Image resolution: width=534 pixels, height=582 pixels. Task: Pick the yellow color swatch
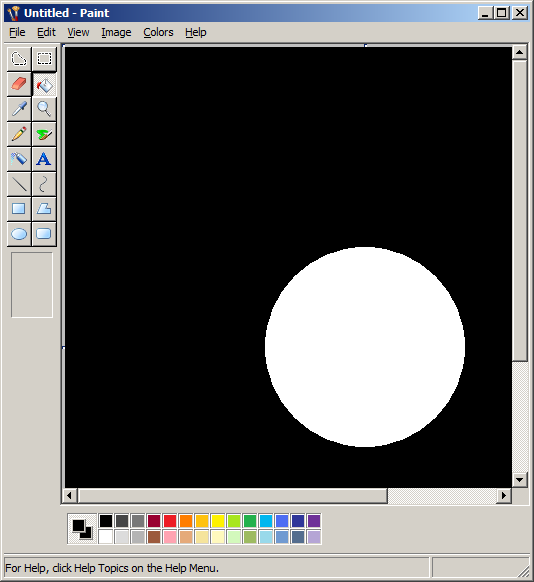[218, 521]
